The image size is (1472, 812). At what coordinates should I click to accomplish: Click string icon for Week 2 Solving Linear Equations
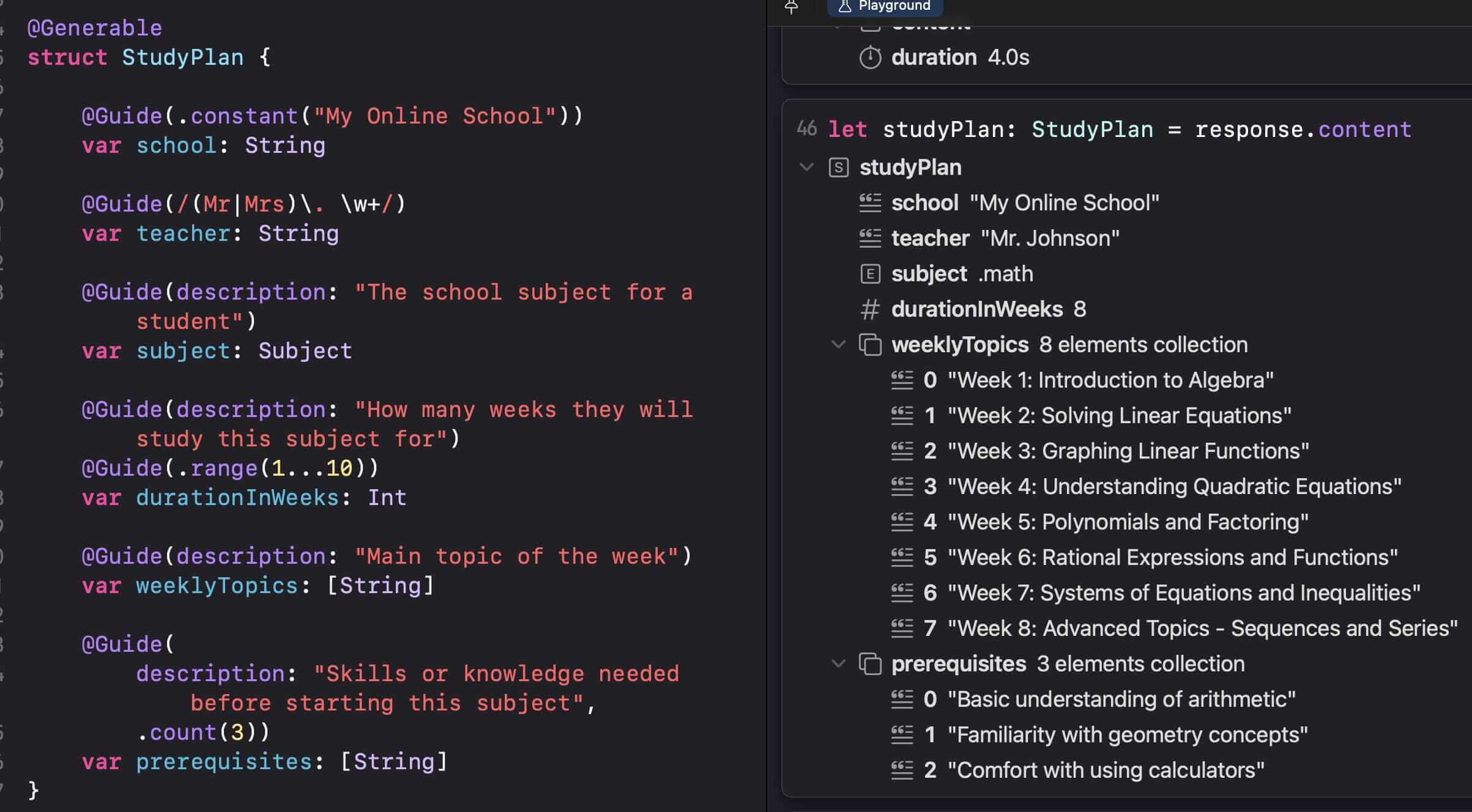click(902, 416)
